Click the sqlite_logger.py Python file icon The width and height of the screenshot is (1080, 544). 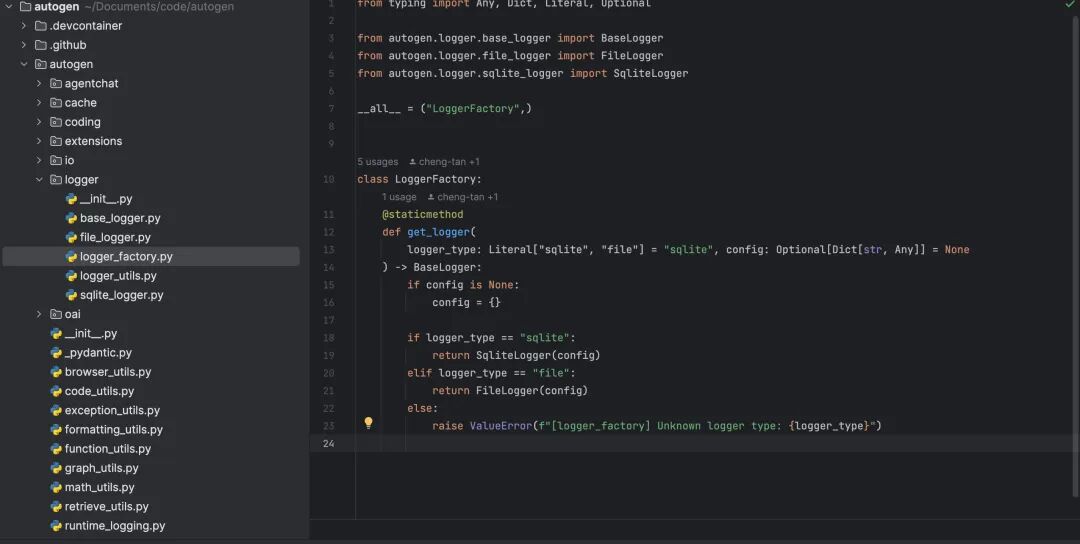(71, 295)
